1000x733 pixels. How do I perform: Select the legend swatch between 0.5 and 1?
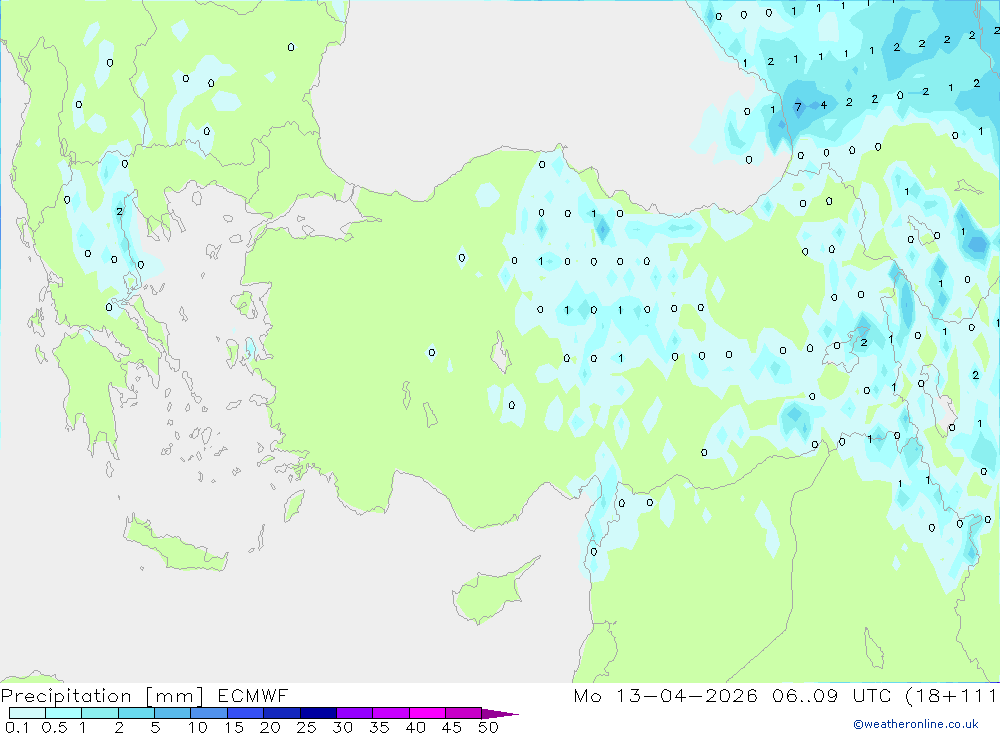click(64, 713)
